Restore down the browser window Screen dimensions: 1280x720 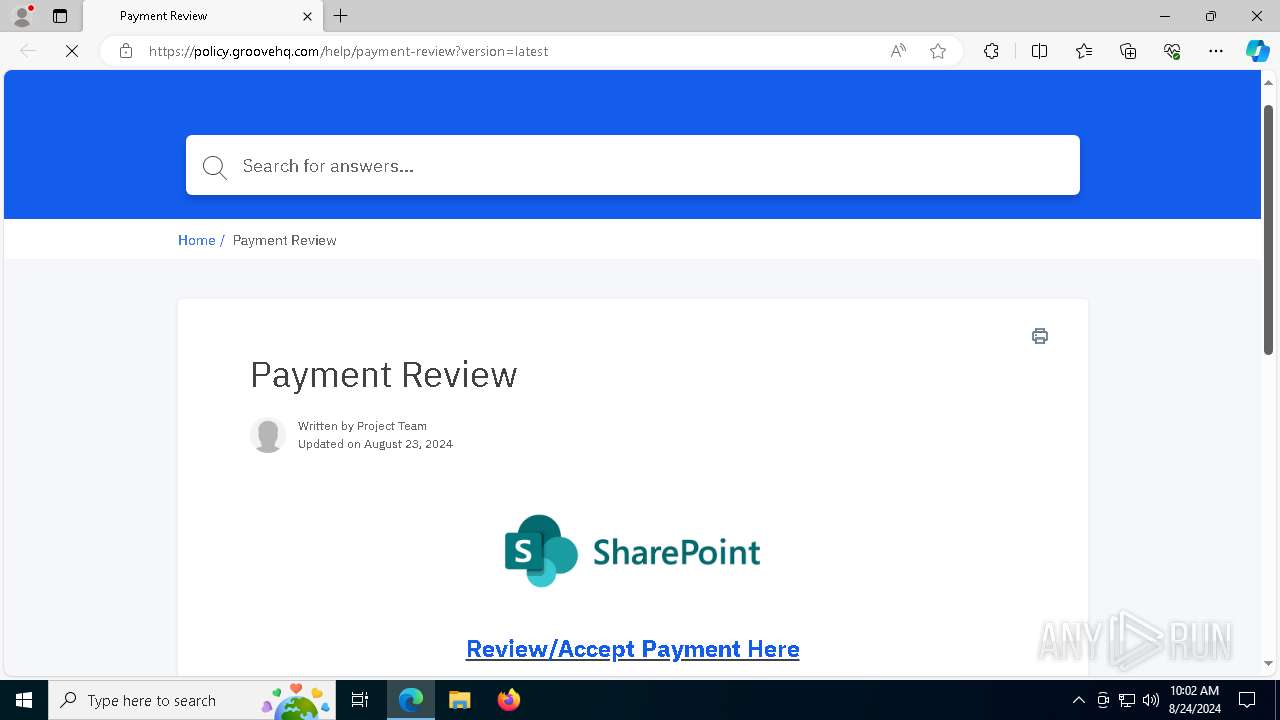click(x=1211, y=16)
